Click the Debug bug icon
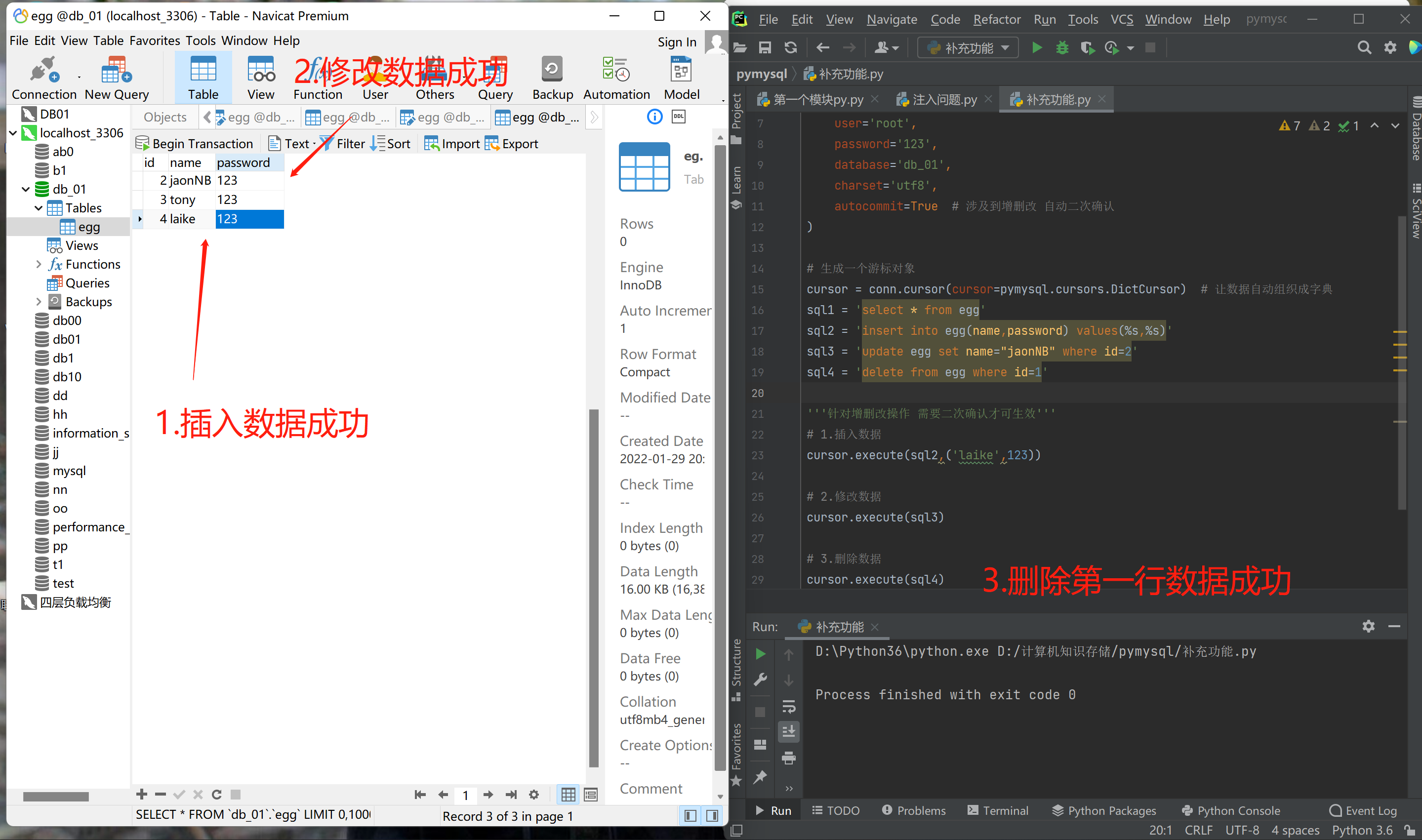 pos(1062,48)
